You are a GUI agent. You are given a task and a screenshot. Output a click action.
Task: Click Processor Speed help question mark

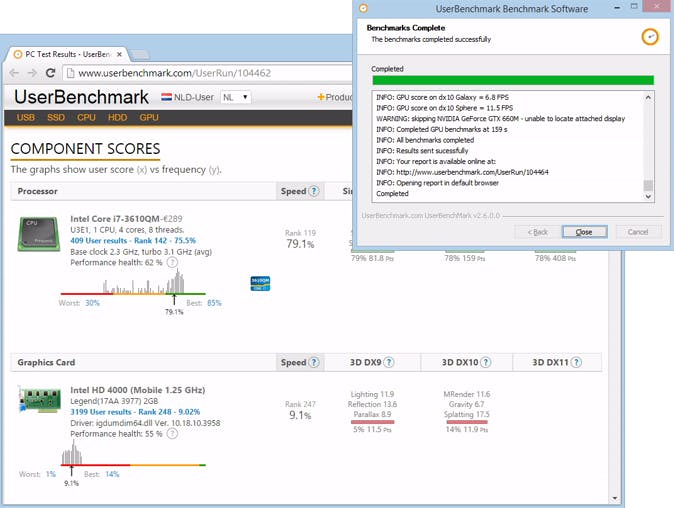click(x=314, y=191)
